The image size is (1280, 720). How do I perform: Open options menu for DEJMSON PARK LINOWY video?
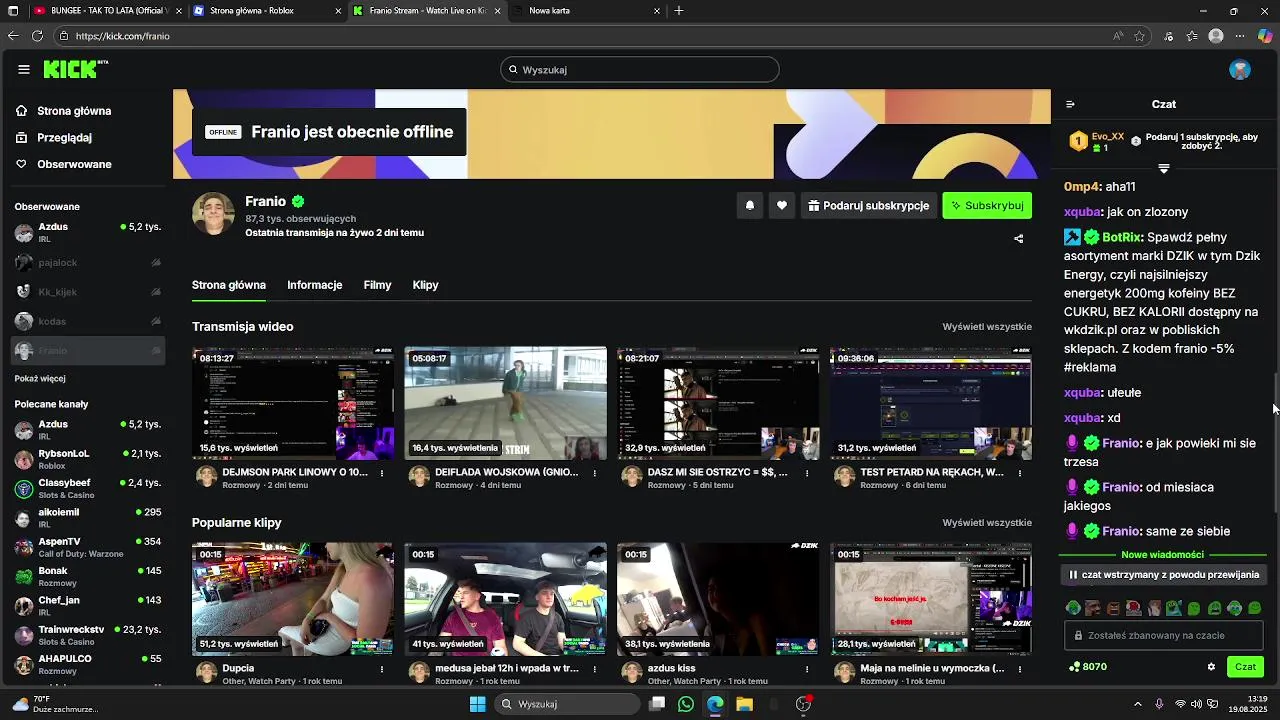click(382, 473)
